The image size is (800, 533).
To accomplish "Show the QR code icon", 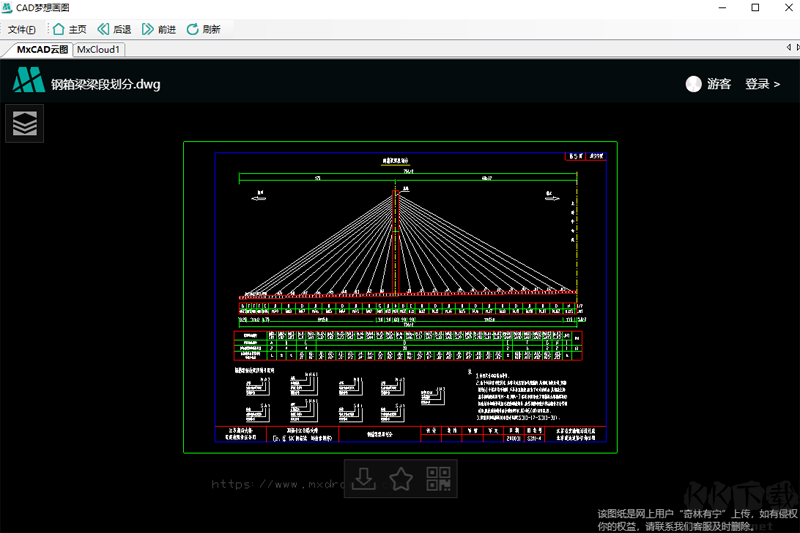I will click(437, 479).
